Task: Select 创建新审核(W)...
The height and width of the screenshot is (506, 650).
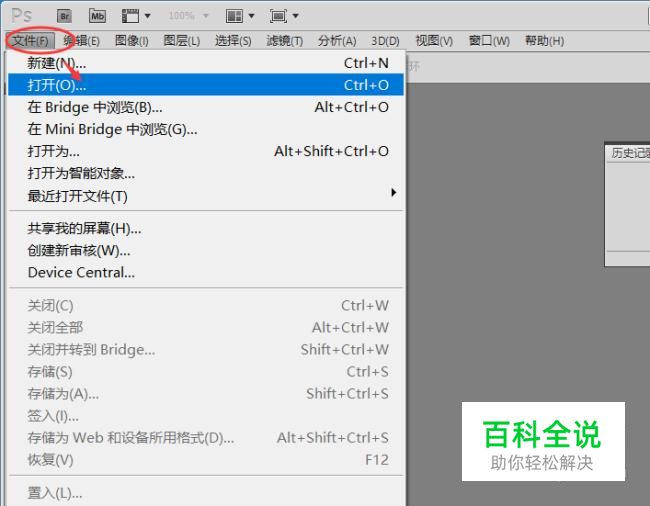Action: 206,250
